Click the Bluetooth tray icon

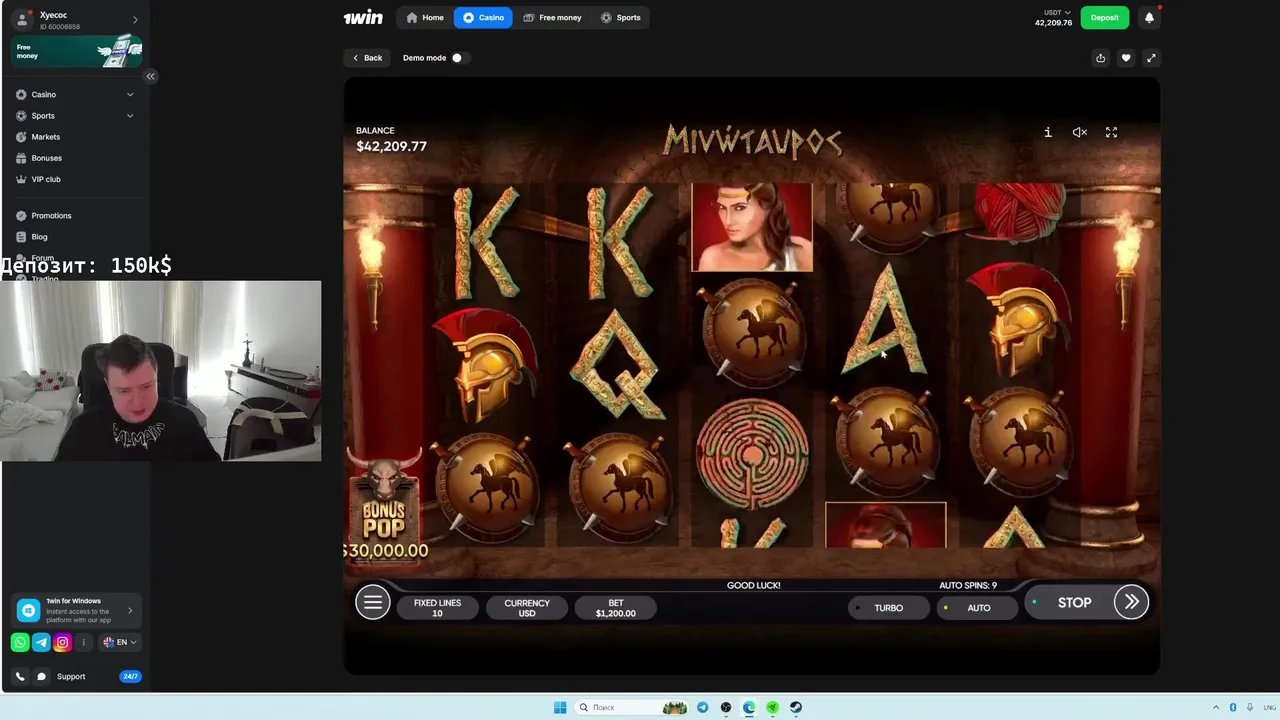coord(1233,707)
